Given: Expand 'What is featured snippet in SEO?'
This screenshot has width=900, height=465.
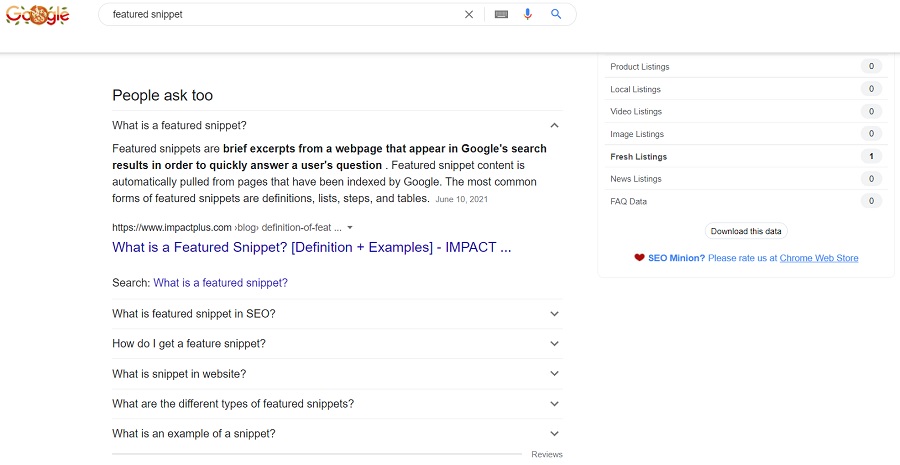Looking at the screenshot, I should (338, 314).
